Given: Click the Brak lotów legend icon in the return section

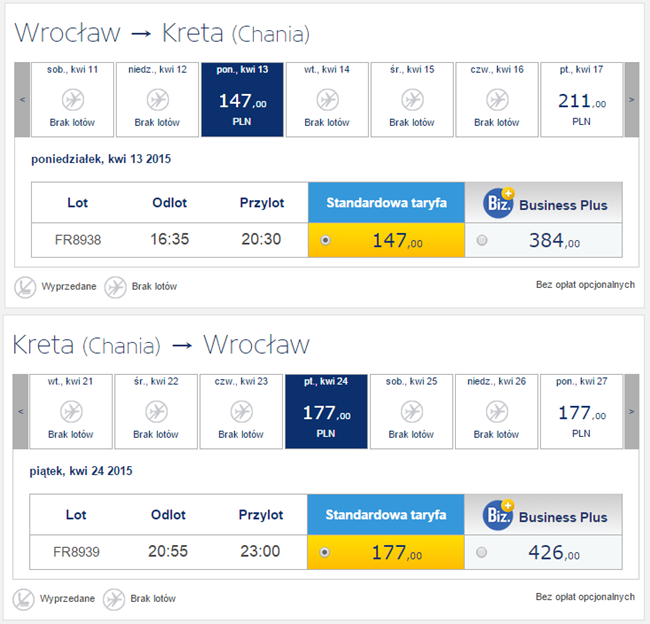Looking at the screenshot, I should point(115,598).
